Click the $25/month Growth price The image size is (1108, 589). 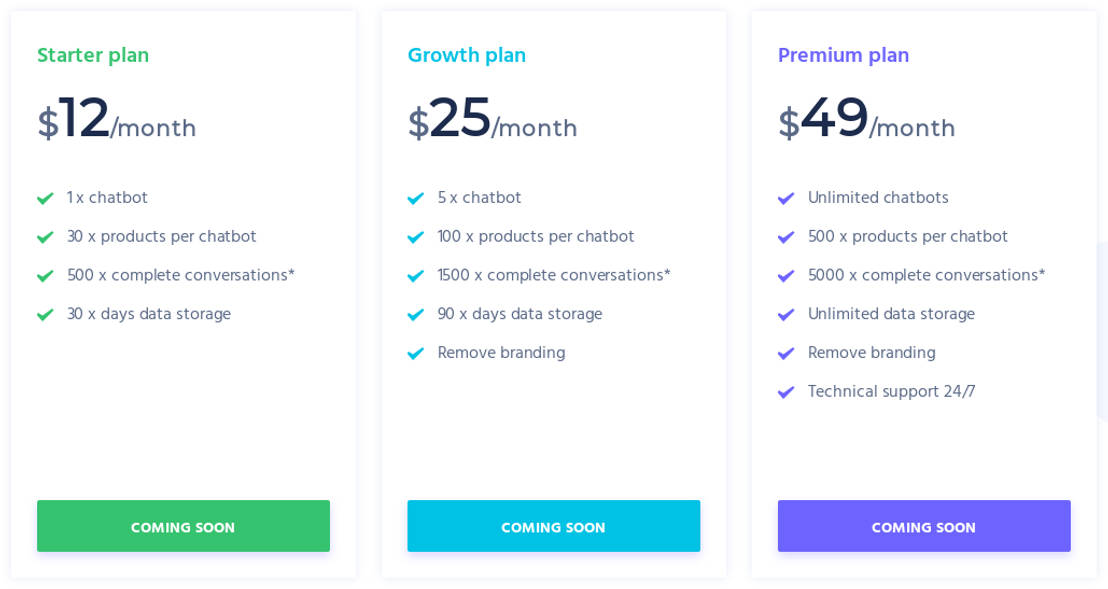tap(493, 121)
